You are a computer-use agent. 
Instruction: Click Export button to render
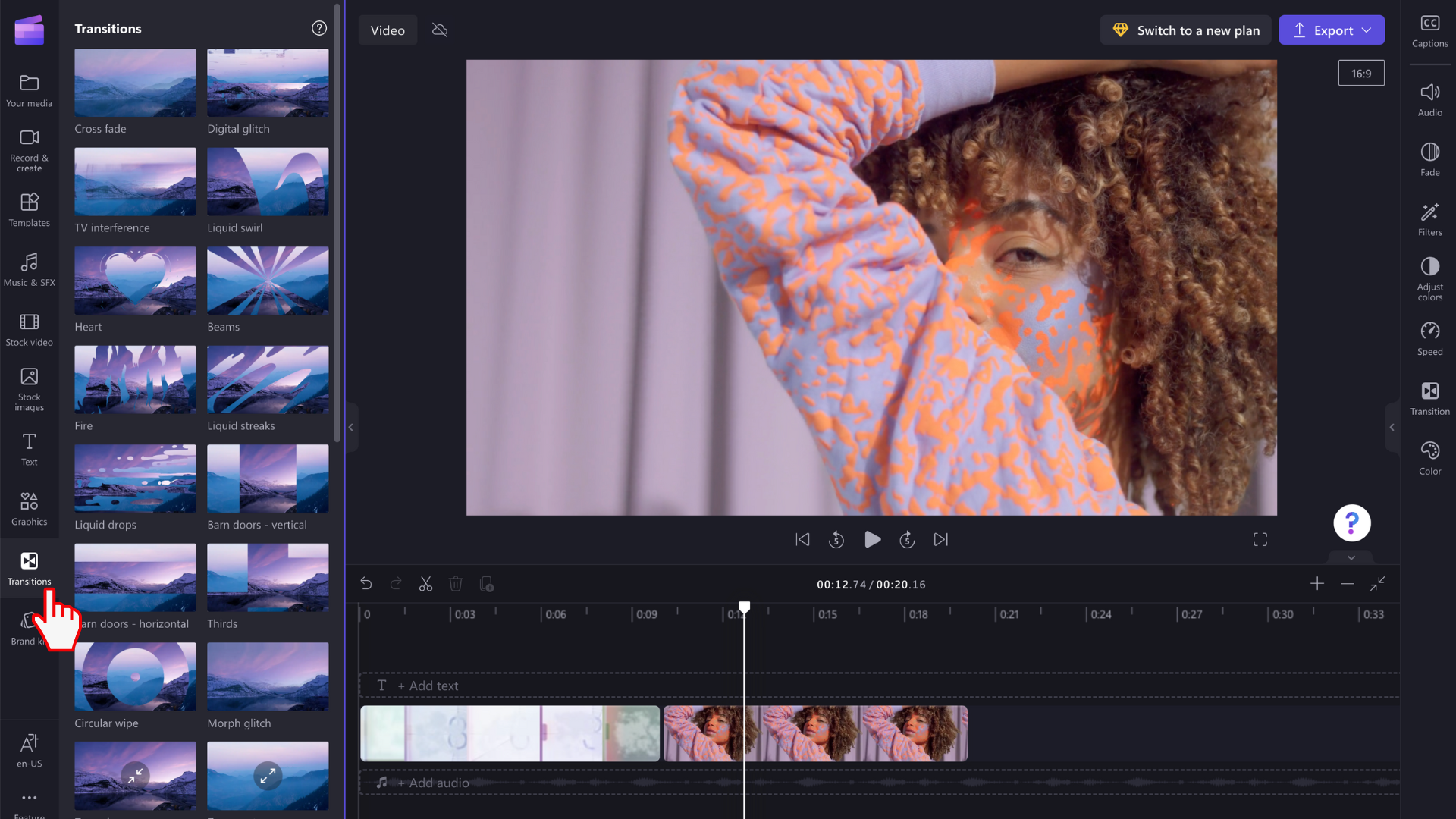pos(1332,30)
